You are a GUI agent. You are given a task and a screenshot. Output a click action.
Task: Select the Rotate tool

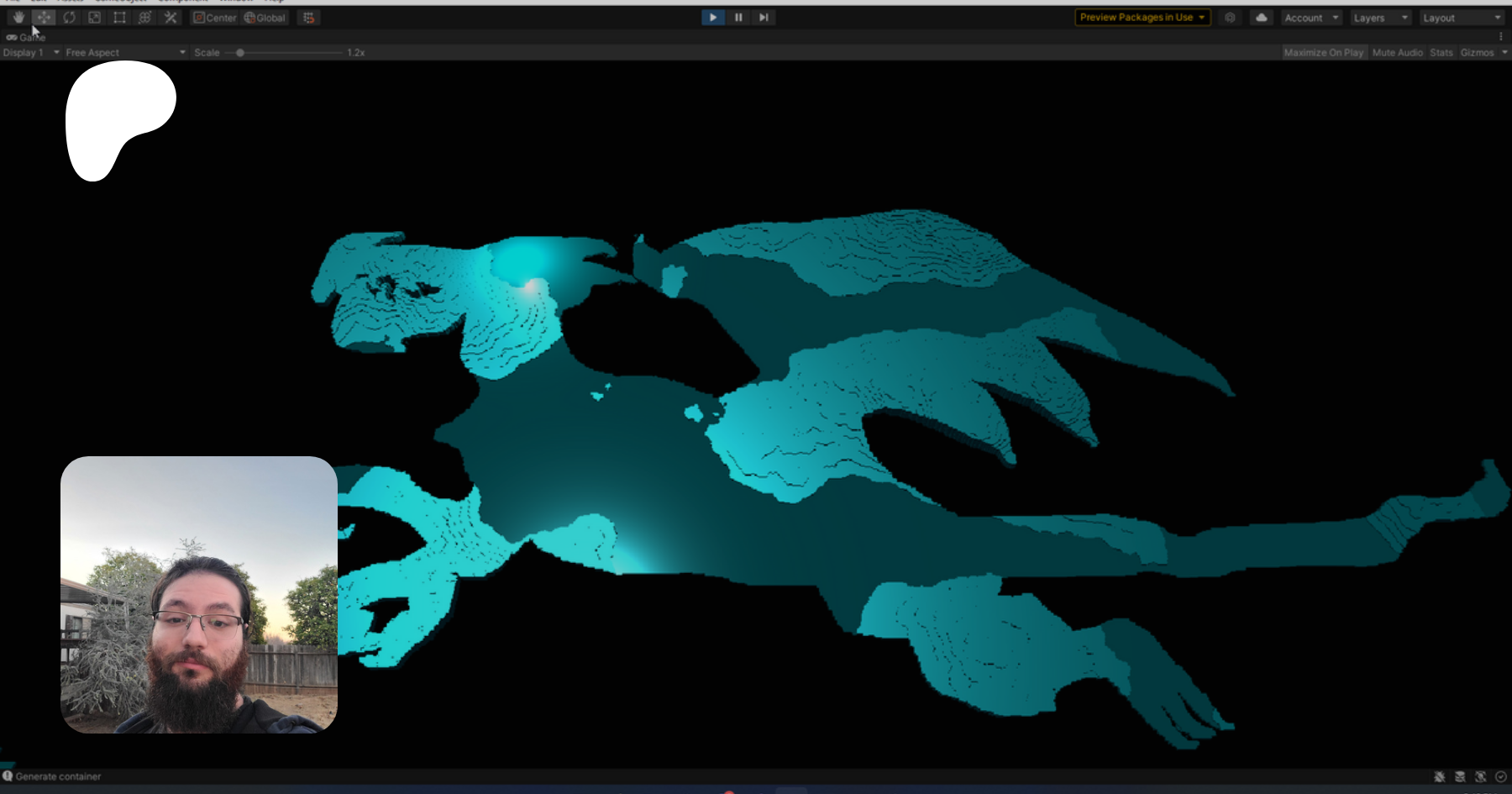[69, 18]
